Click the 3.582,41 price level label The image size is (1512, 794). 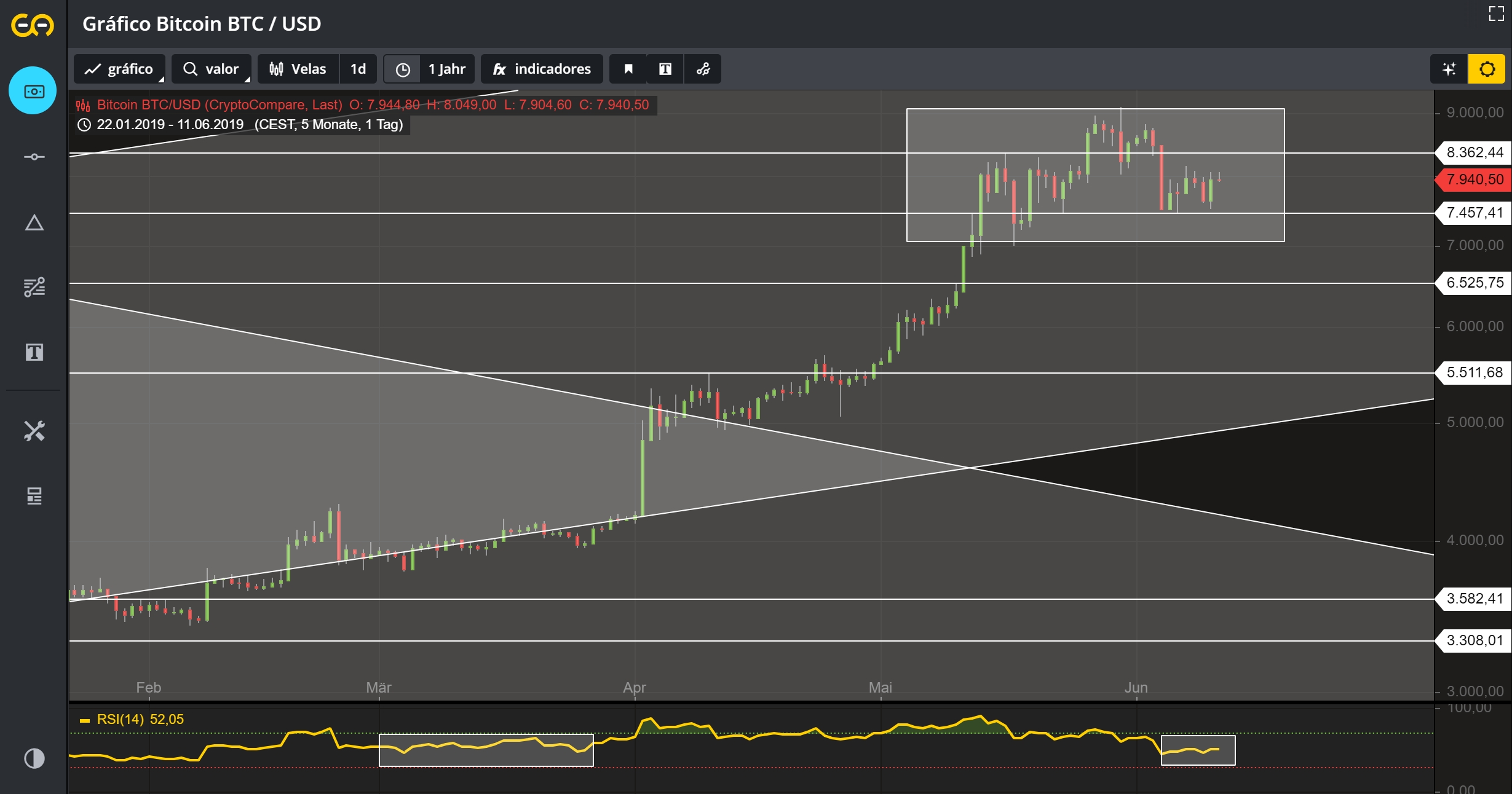pyautogui.click(x=1473, y=599)
